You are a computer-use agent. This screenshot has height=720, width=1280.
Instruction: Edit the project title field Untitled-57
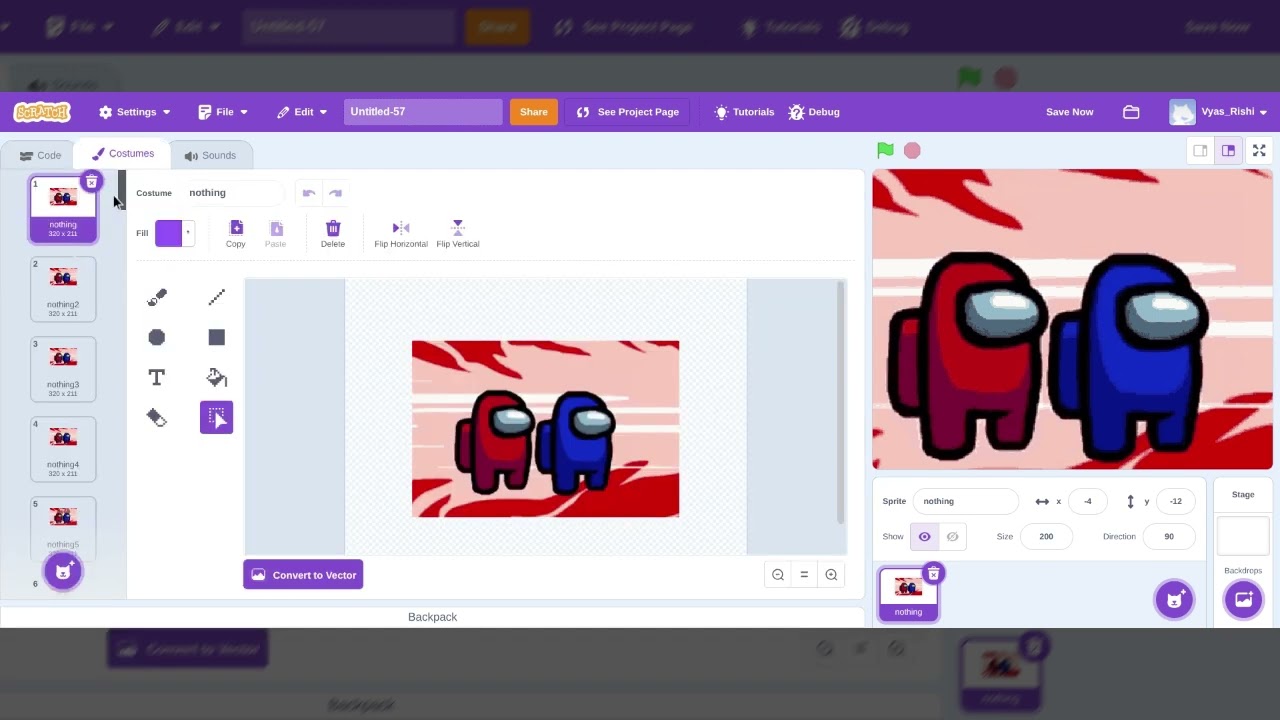pos(423,112)
